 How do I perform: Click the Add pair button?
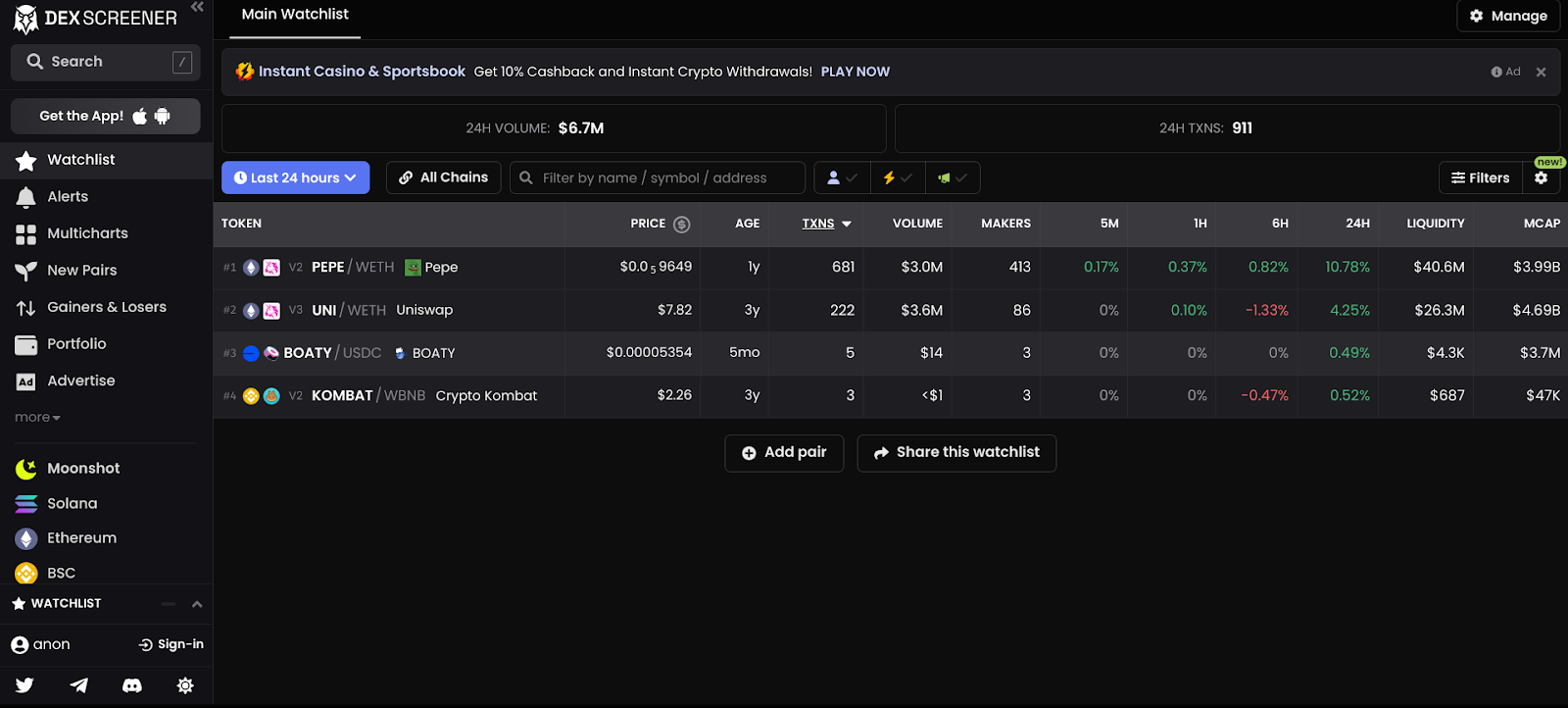pyautogui.click(x=784, y=453)
